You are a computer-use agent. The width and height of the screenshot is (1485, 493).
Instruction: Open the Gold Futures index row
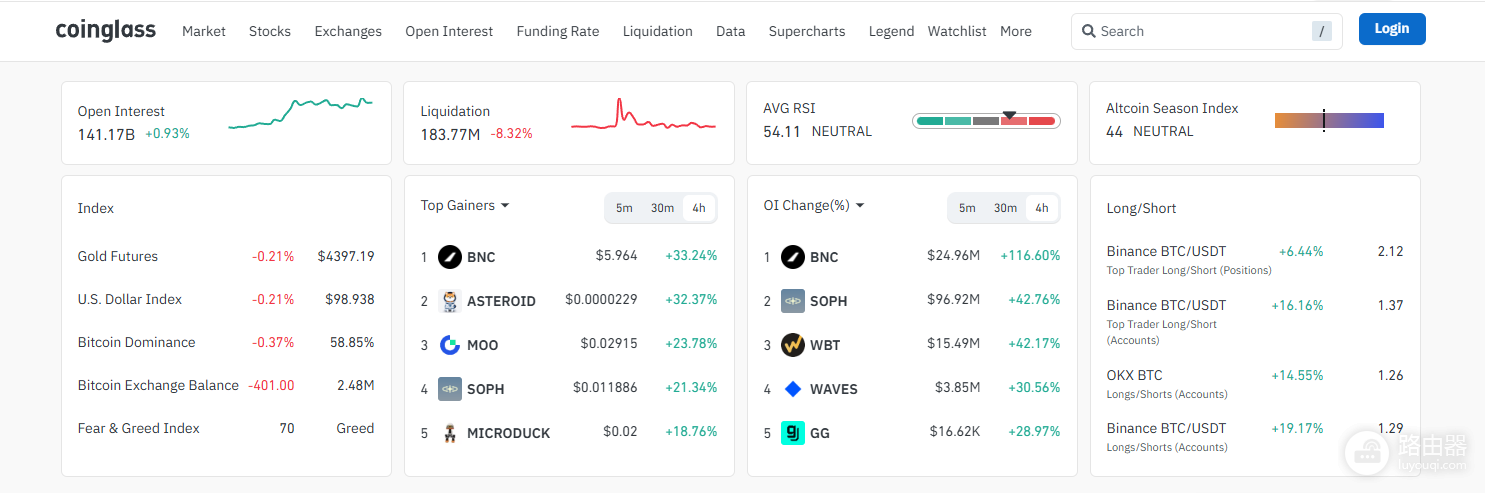(226, 256)
